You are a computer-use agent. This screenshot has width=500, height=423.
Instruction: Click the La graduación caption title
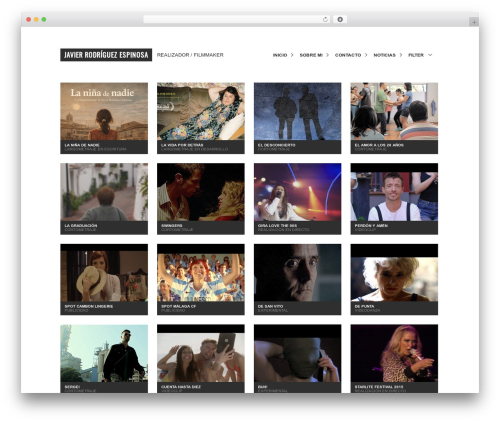click(x=81, y=226)
